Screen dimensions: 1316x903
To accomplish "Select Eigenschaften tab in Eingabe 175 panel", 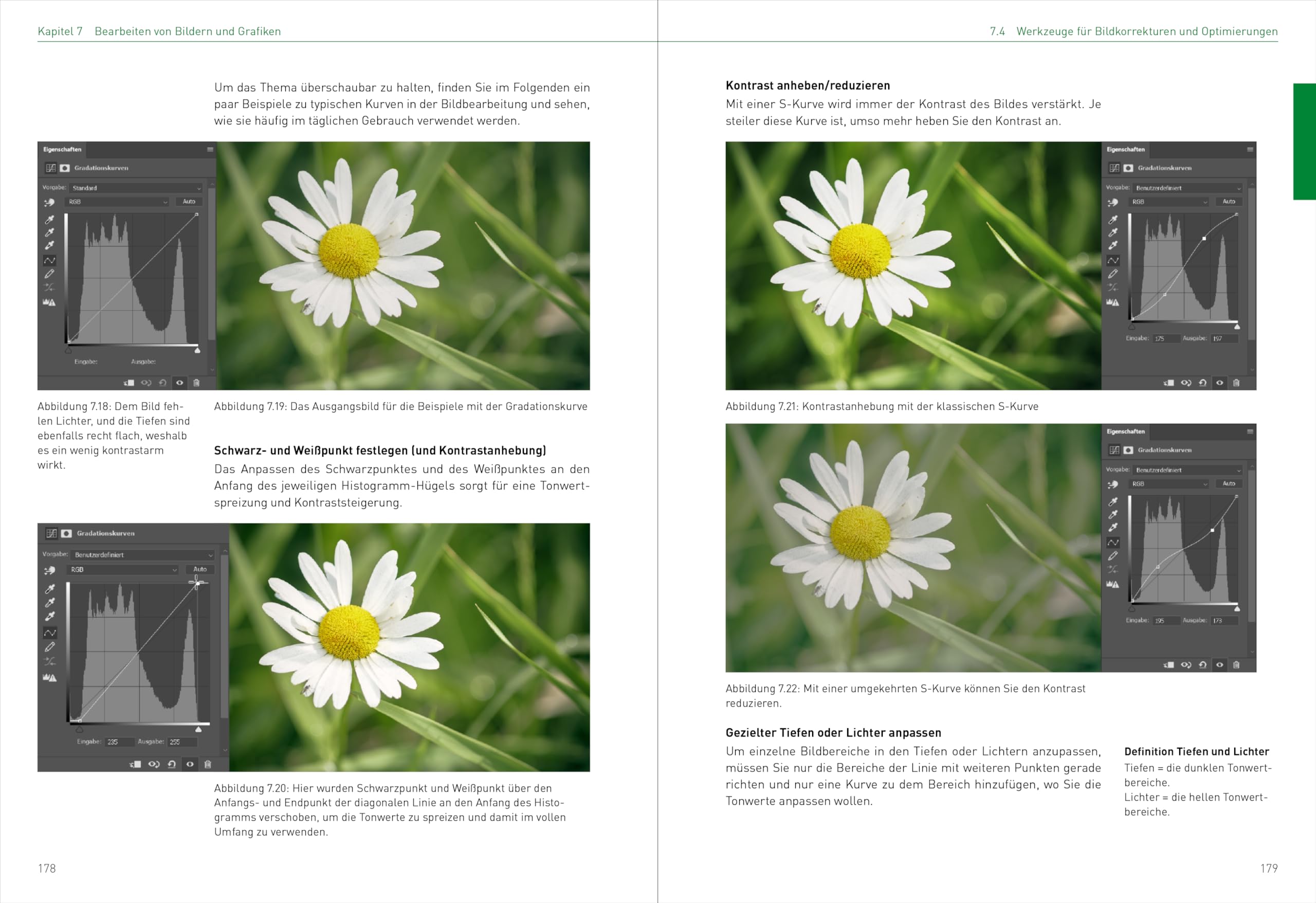I will [x=1126, y=150].
